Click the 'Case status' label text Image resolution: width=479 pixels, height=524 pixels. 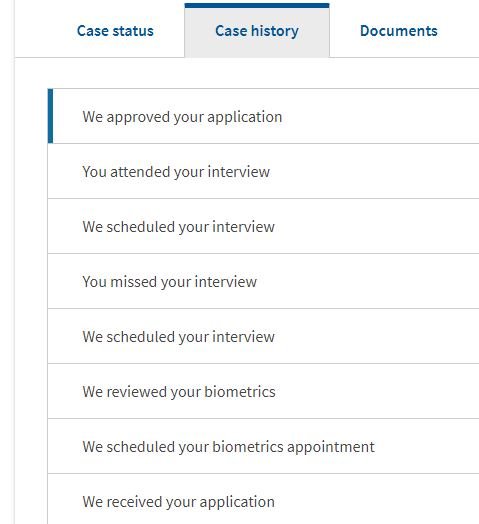click(115, 31)
